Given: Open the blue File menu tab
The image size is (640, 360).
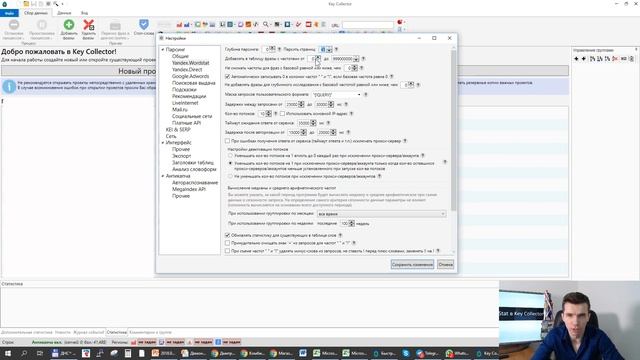Looking at the screenshot, I should 9,13.
